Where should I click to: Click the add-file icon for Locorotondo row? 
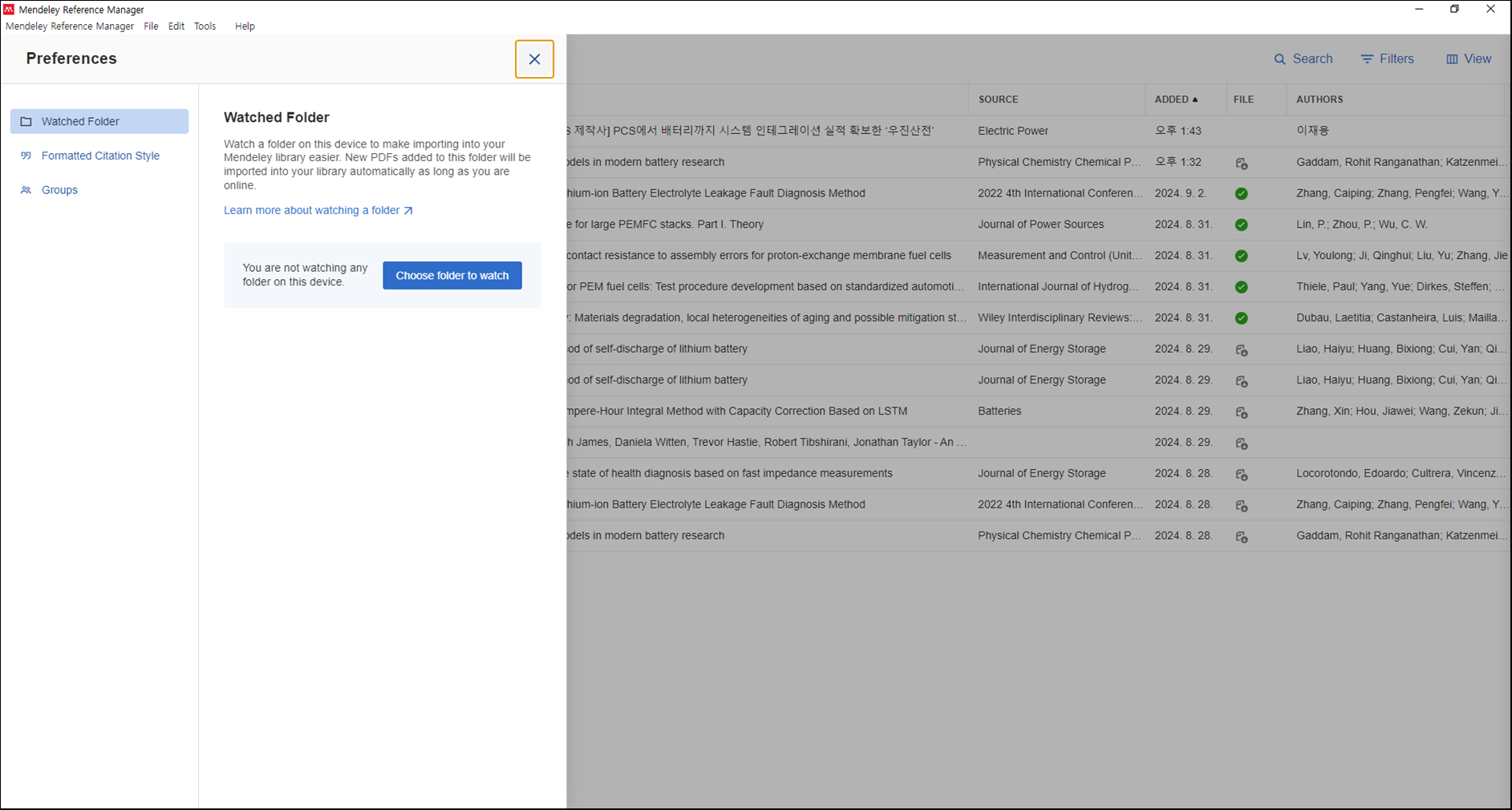[x=1242, y=475]
